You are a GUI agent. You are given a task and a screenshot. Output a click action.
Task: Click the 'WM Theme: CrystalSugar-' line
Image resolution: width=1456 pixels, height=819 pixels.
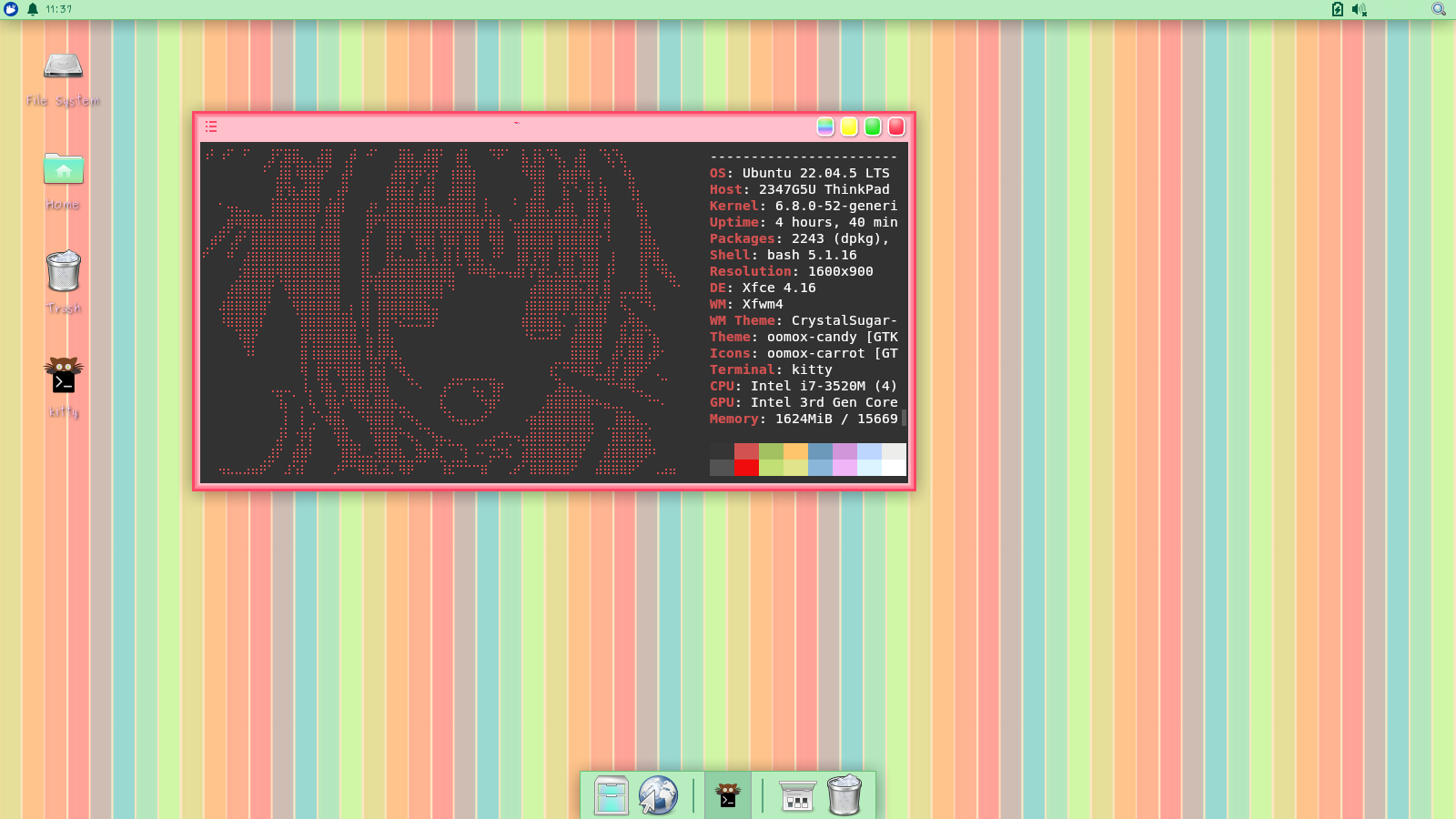click(804, 320)
